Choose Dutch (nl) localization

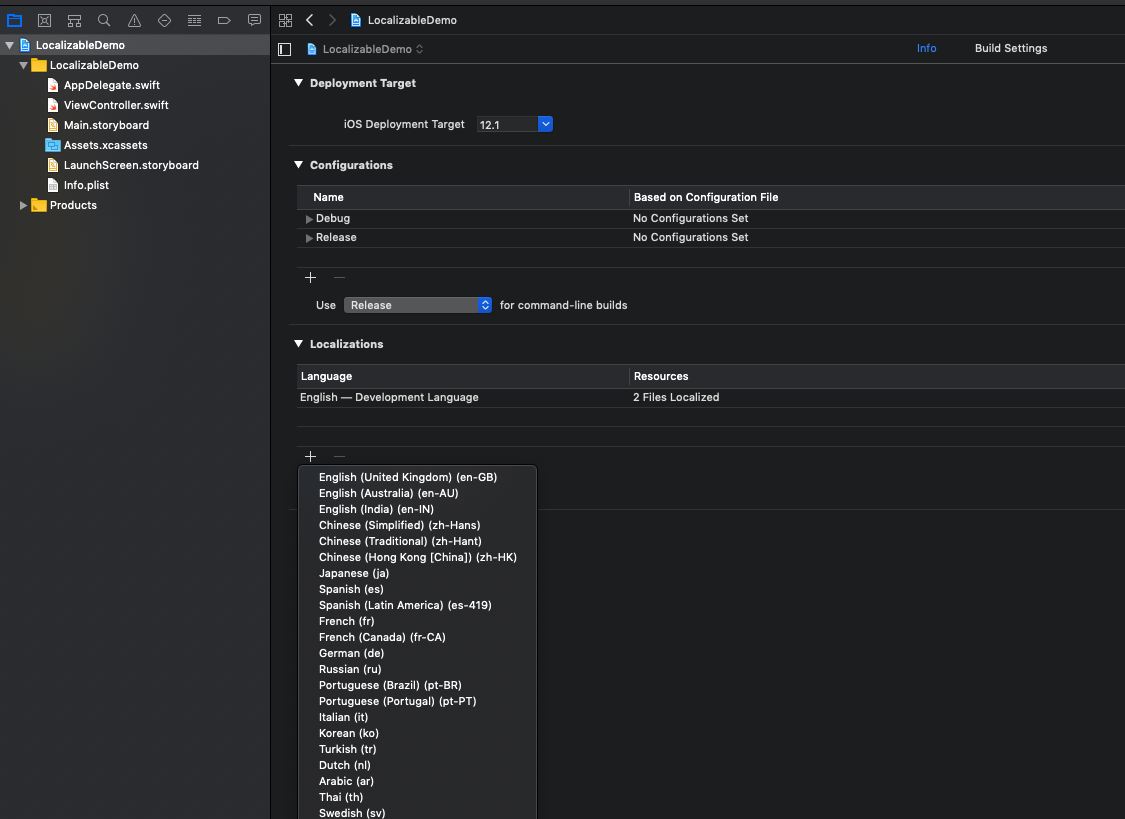417,765
